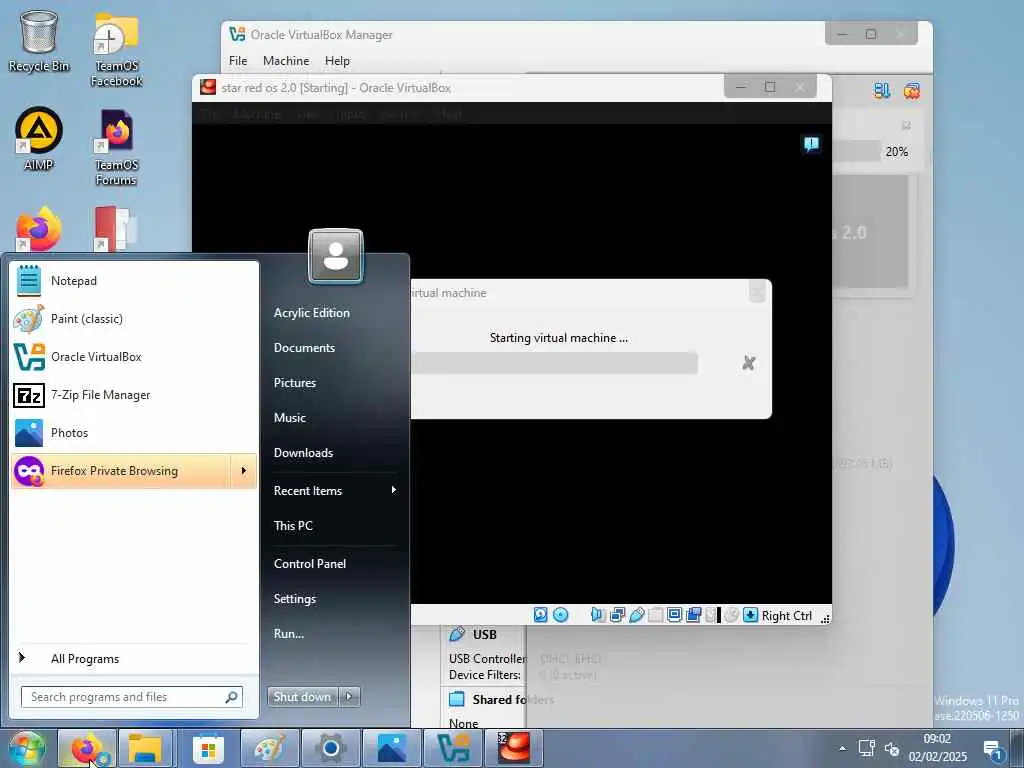The width and height of the screenshot is (1024, 768).
Task: Open TeamOS Forums desktop shortcut
Action: tap(116, 147)
